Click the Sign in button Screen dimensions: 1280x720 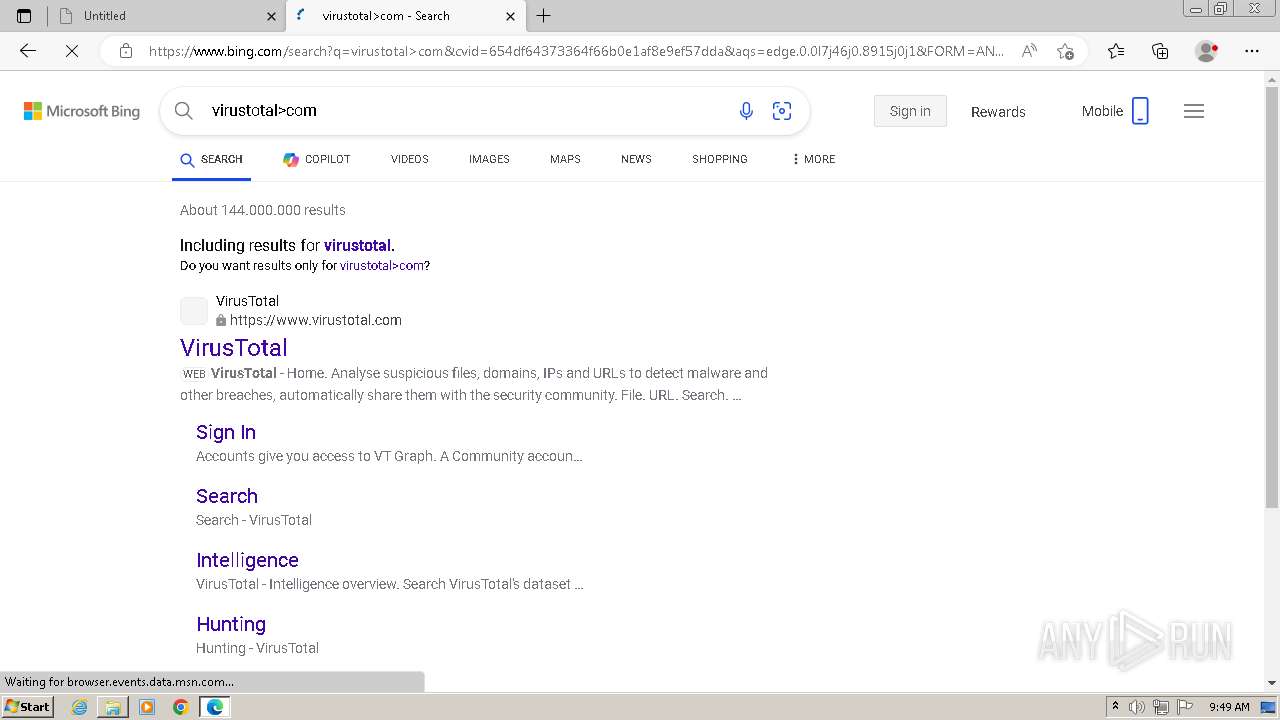click(x=910, y=111)
